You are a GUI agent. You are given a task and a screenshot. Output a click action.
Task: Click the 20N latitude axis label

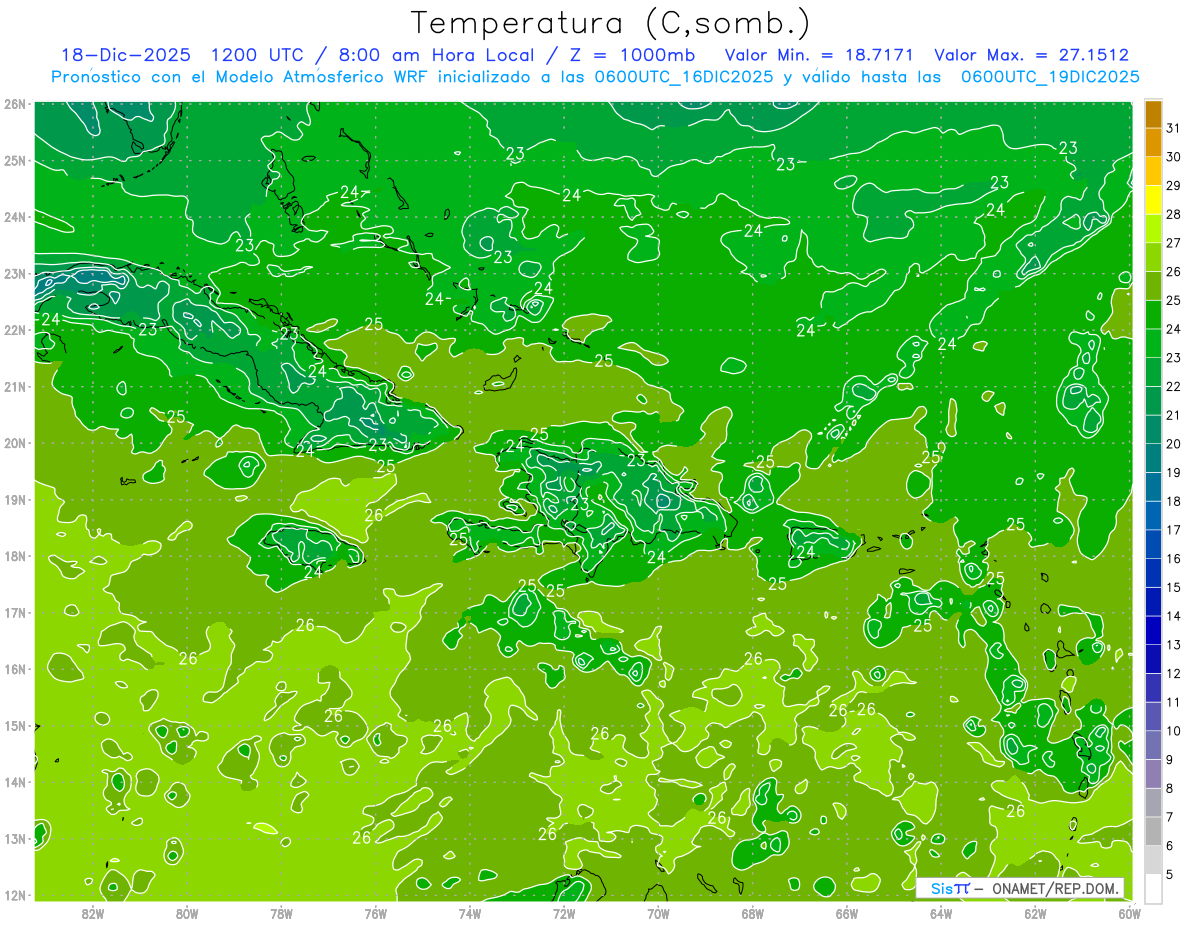tap(15, 443)
